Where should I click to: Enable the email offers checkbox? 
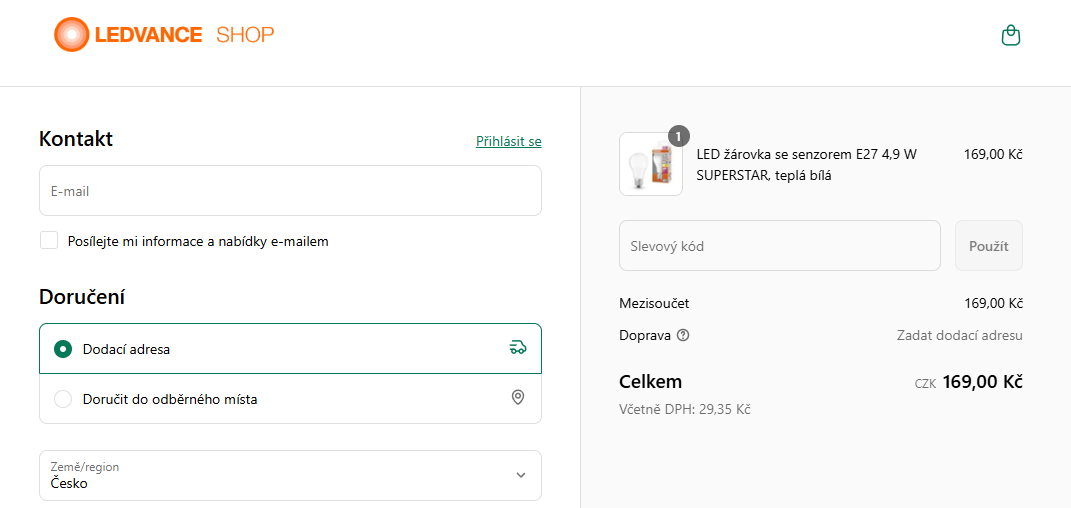pyautogui.click(x=49, y=240)
